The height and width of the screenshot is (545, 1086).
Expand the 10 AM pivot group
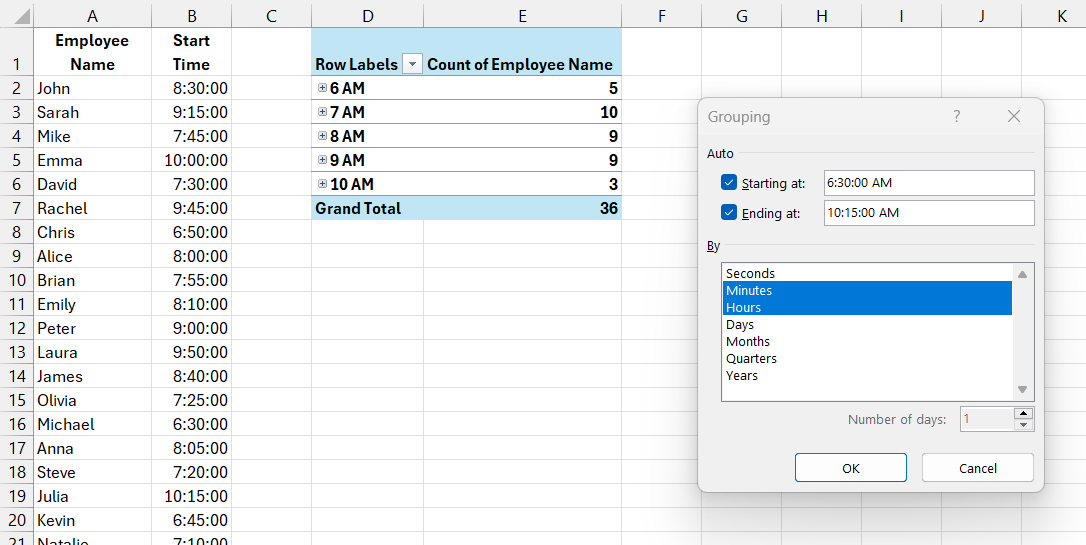tap(322, 184)
